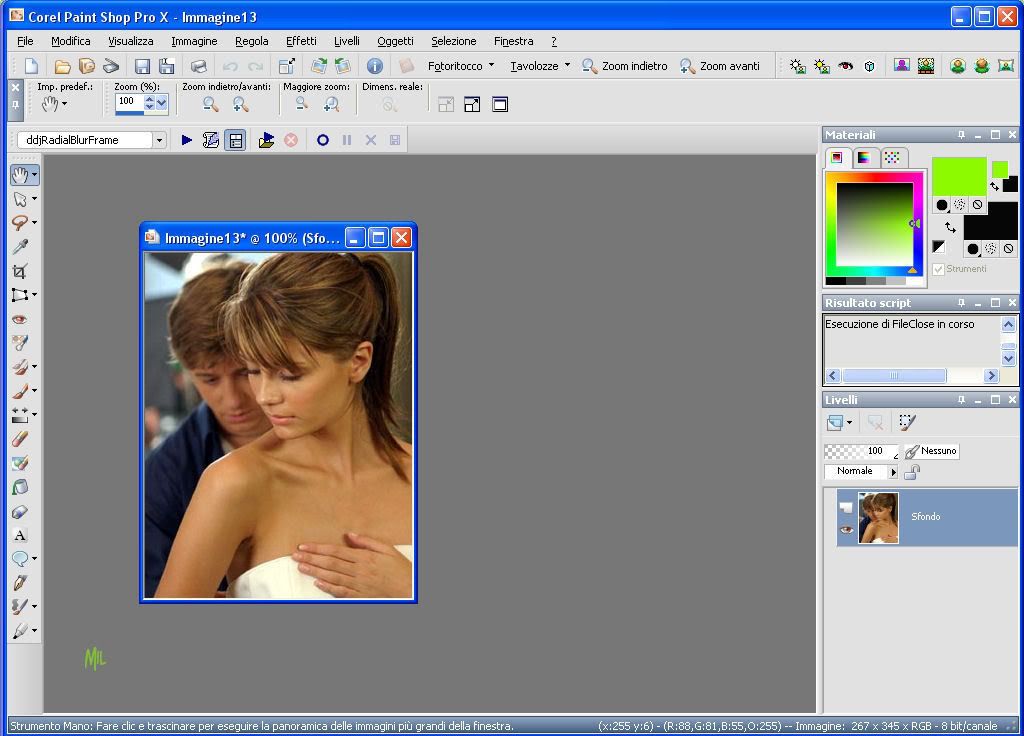This screenshot has height=736, width=1024.
Task: Click the Nessuno link button in Livelli
Action: point(932,451)
